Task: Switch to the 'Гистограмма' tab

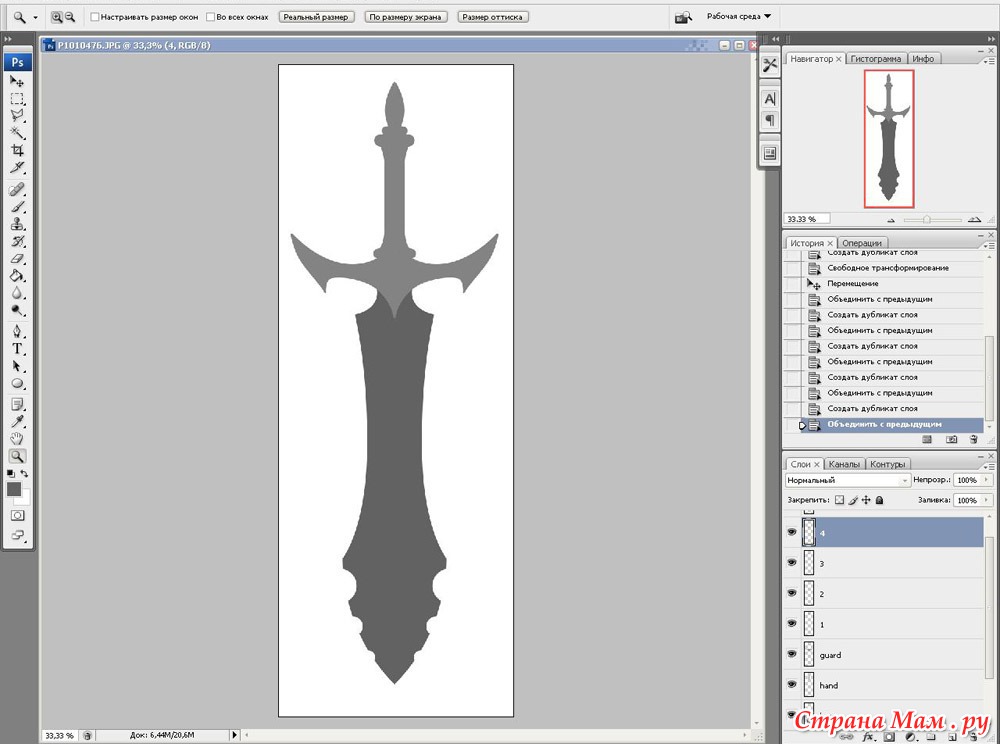Action: tap(876, 59)
